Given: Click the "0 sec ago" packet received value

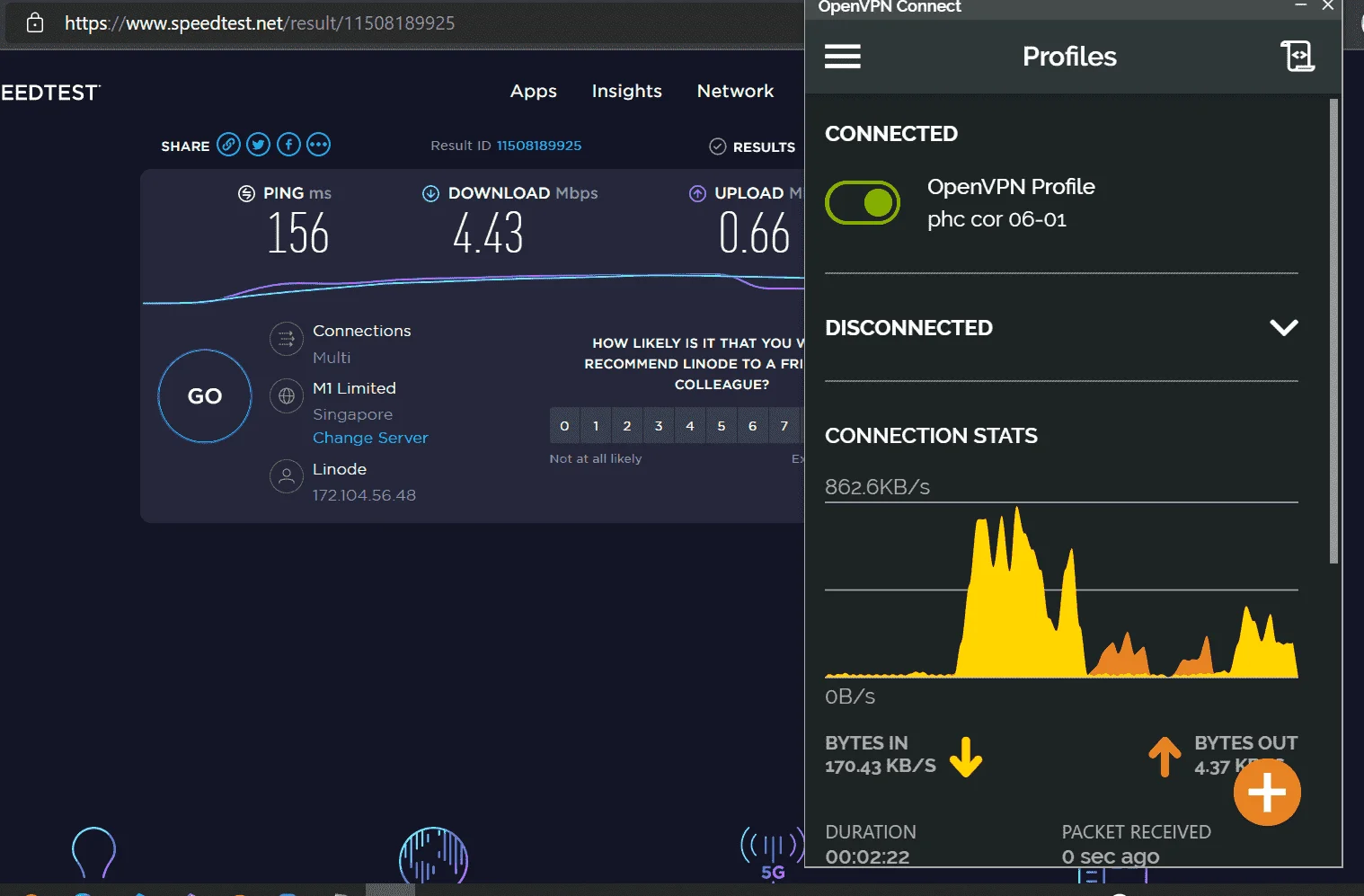Looking at the screenshot, I should click(1111, 856).
